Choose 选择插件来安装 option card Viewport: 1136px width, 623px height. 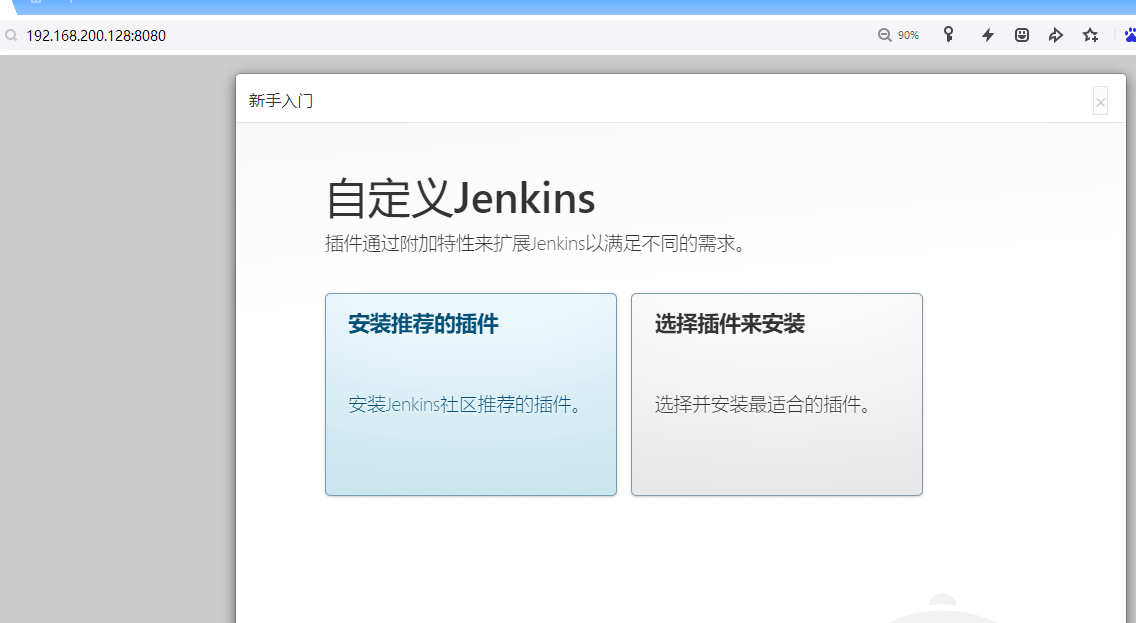777,394
